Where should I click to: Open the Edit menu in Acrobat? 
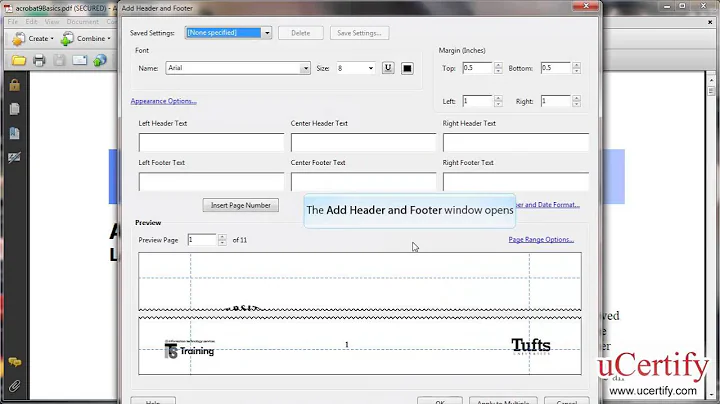(x=31, y=22)
